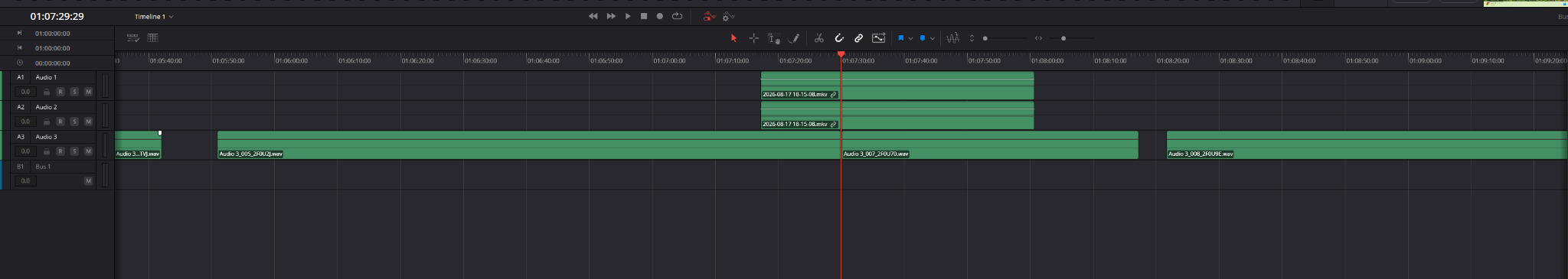Viewport: 1568px width, 279px height.
Task: Select clip Audio 3_008_2F0U9E.wav
Action: coord(1367,145)
